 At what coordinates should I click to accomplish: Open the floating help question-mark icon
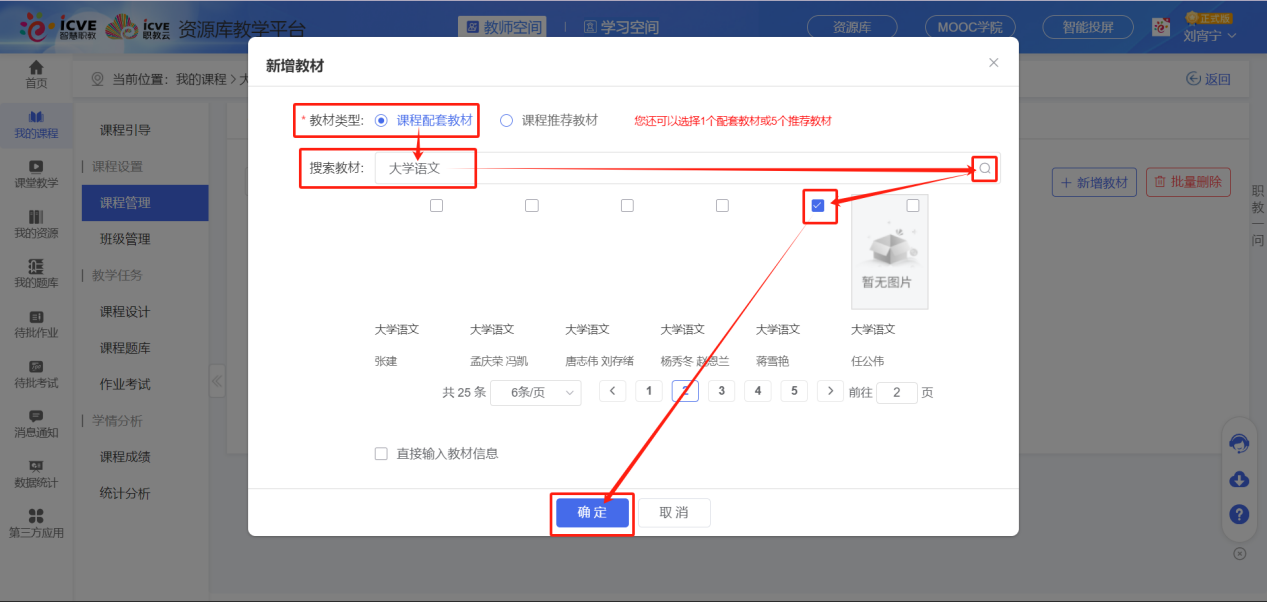click(1238, 514)
